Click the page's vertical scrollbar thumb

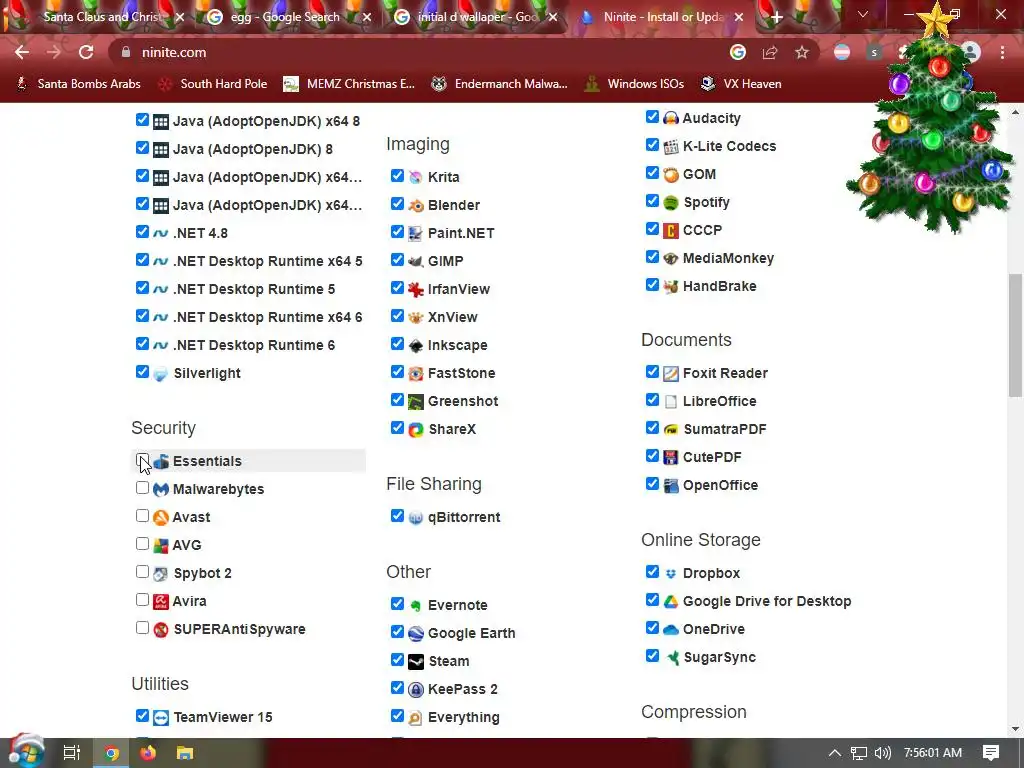pyautogui.click(x=1015, y=335)
